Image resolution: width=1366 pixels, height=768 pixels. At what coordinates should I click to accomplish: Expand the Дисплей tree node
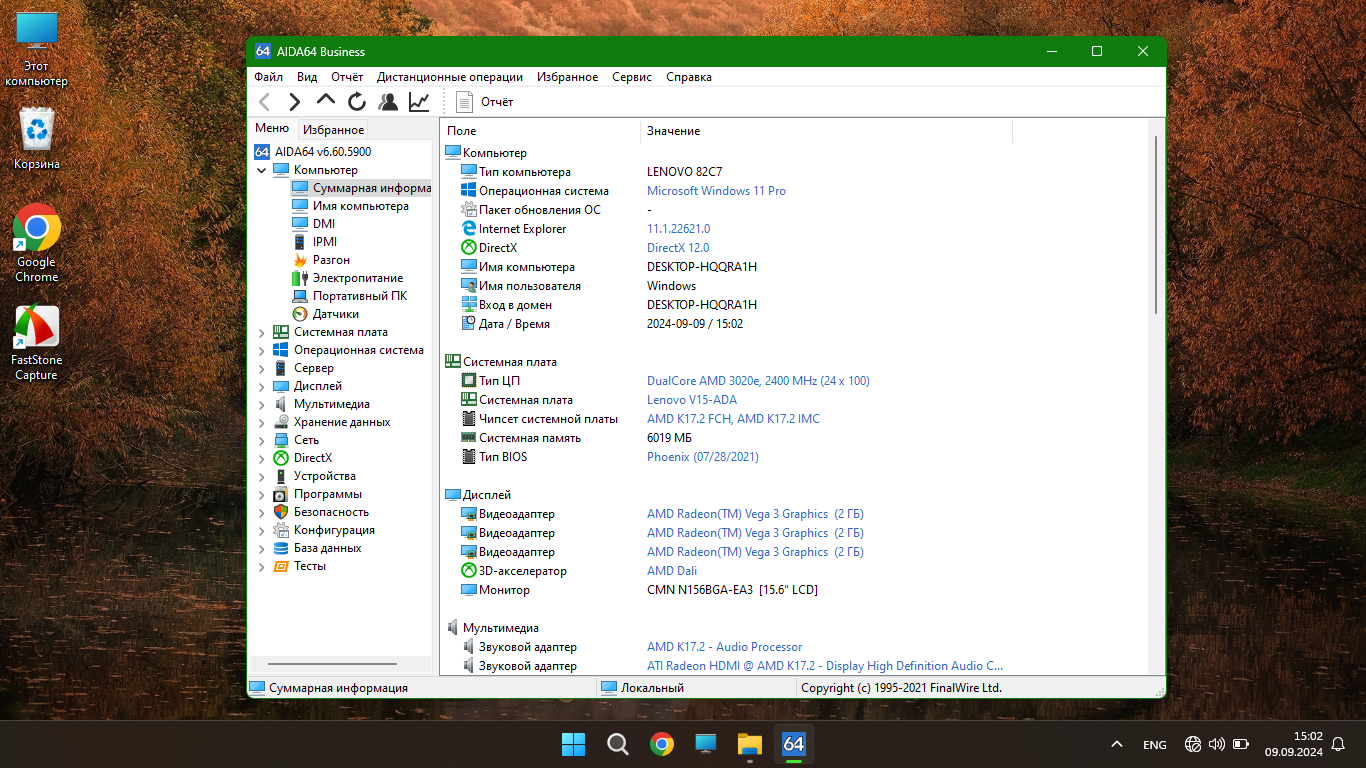tap(262, 387)
